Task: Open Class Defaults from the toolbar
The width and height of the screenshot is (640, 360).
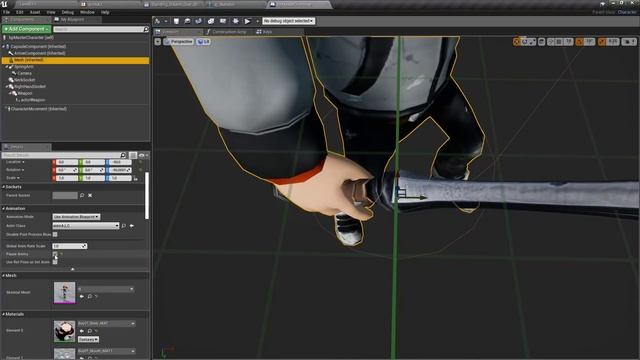Action: pyautogui.click(x=223, y=21)
